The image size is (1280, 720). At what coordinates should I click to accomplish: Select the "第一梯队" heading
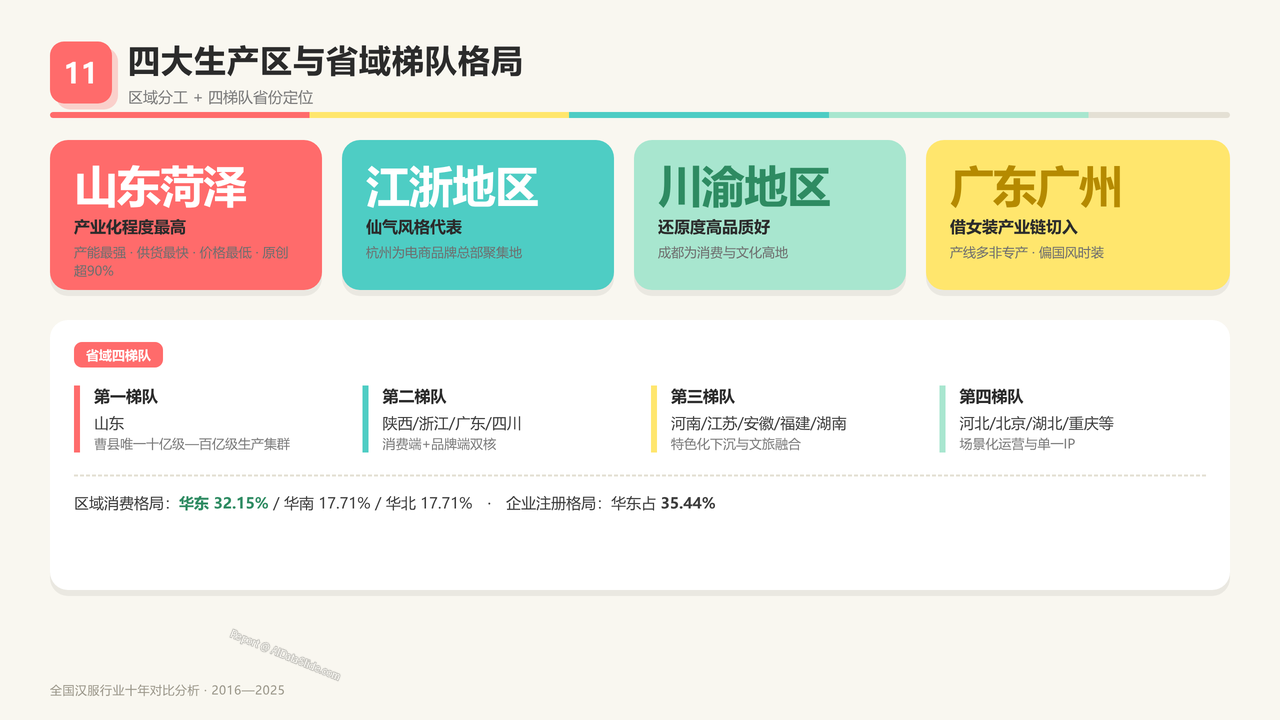point(126,397)
